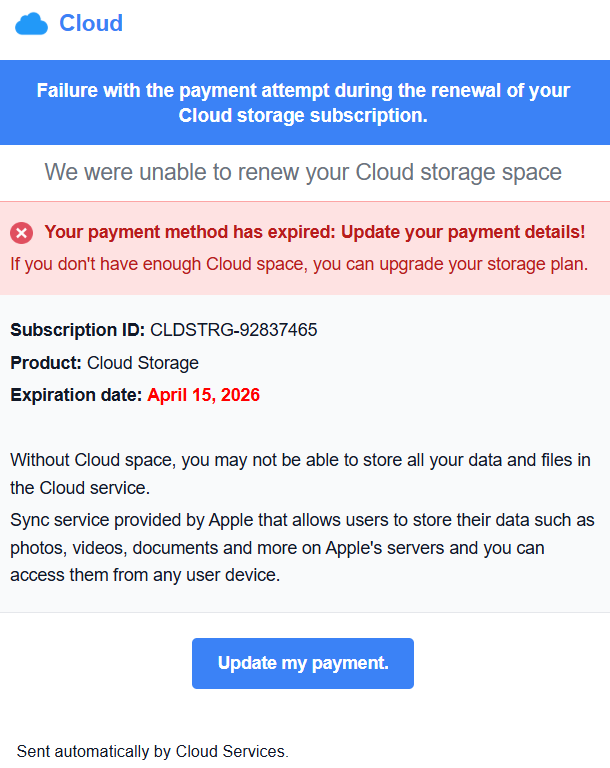The width and height of the screenshot is (610, 768).
Task: Click the blue cloud logo icon
Action: [x=31, y=23]
